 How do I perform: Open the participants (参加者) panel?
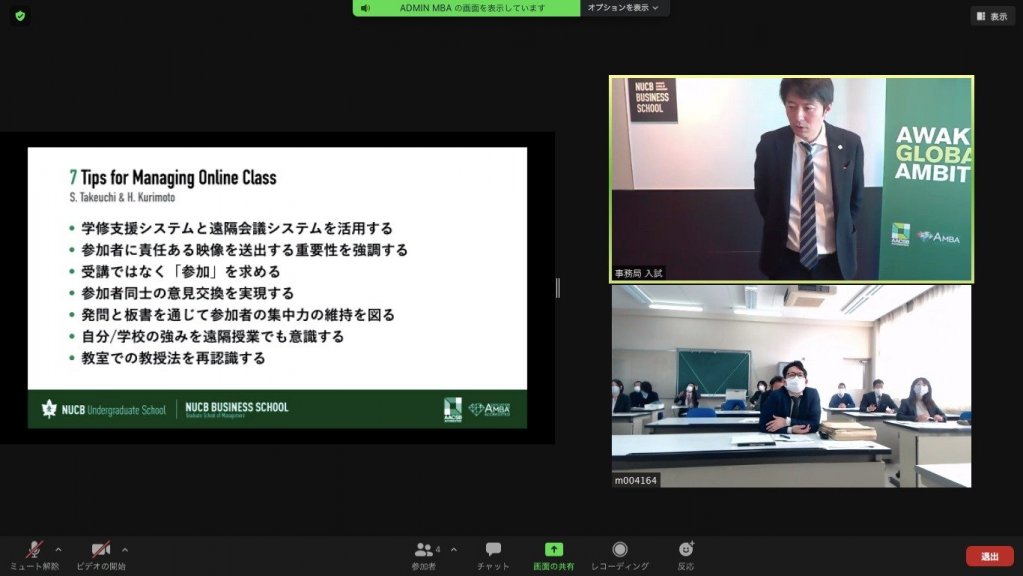coord(424,550)
